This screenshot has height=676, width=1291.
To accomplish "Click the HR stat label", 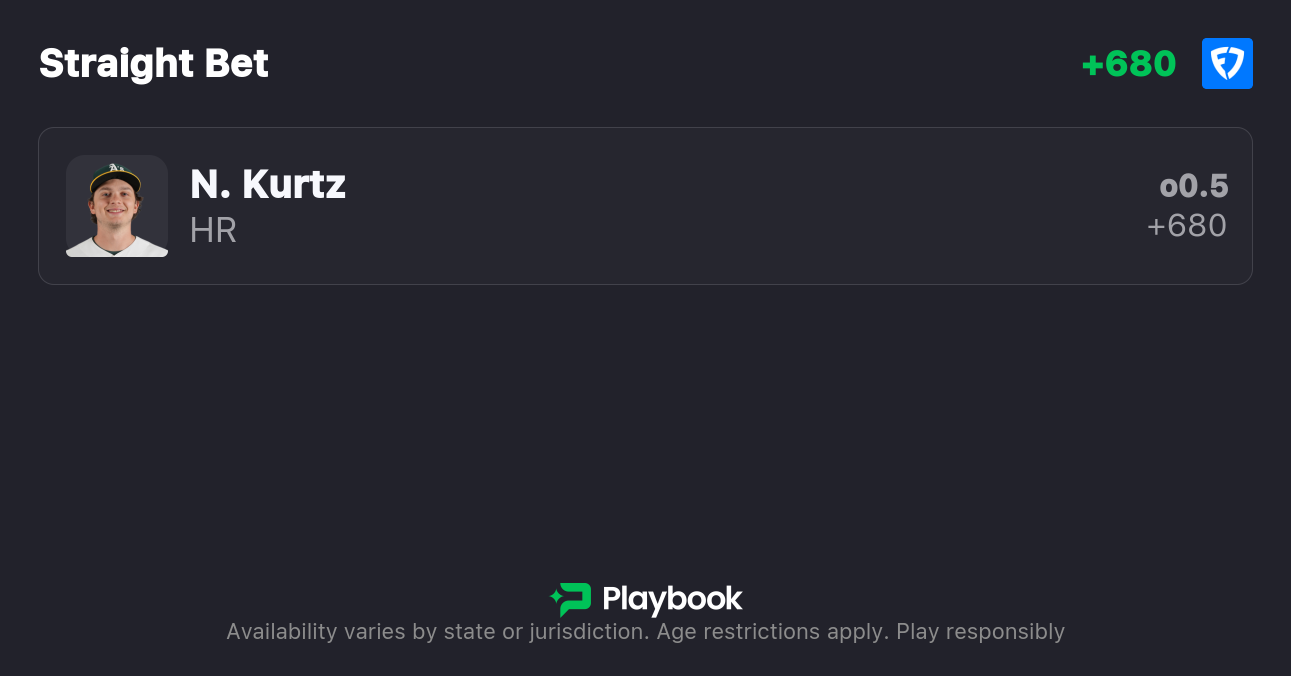I will 213,230.
